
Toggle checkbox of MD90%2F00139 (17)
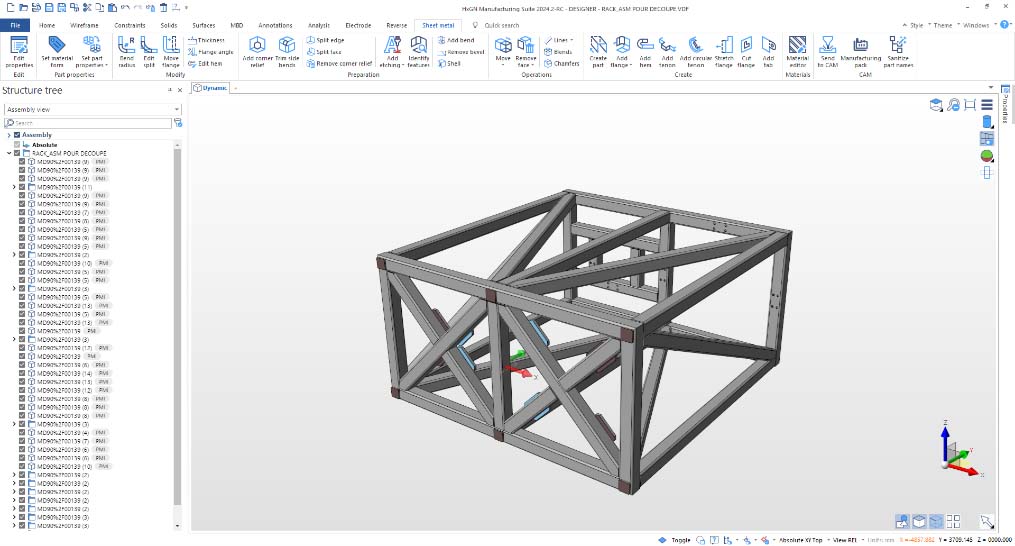pyautogui.click(x=22, y=348)
